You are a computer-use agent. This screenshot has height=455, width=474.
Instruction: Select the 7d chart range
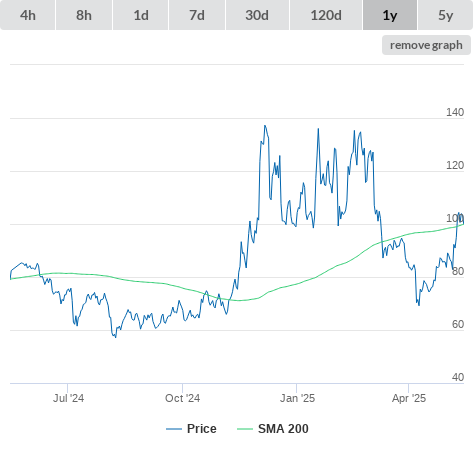197,15
